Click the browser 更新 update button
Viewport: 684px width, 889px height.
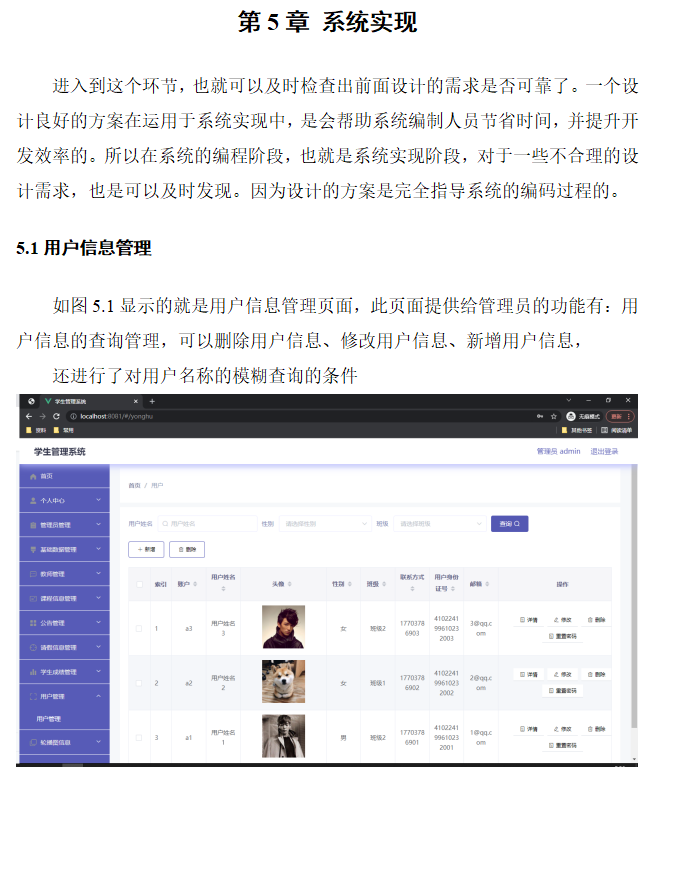[620, 416]
